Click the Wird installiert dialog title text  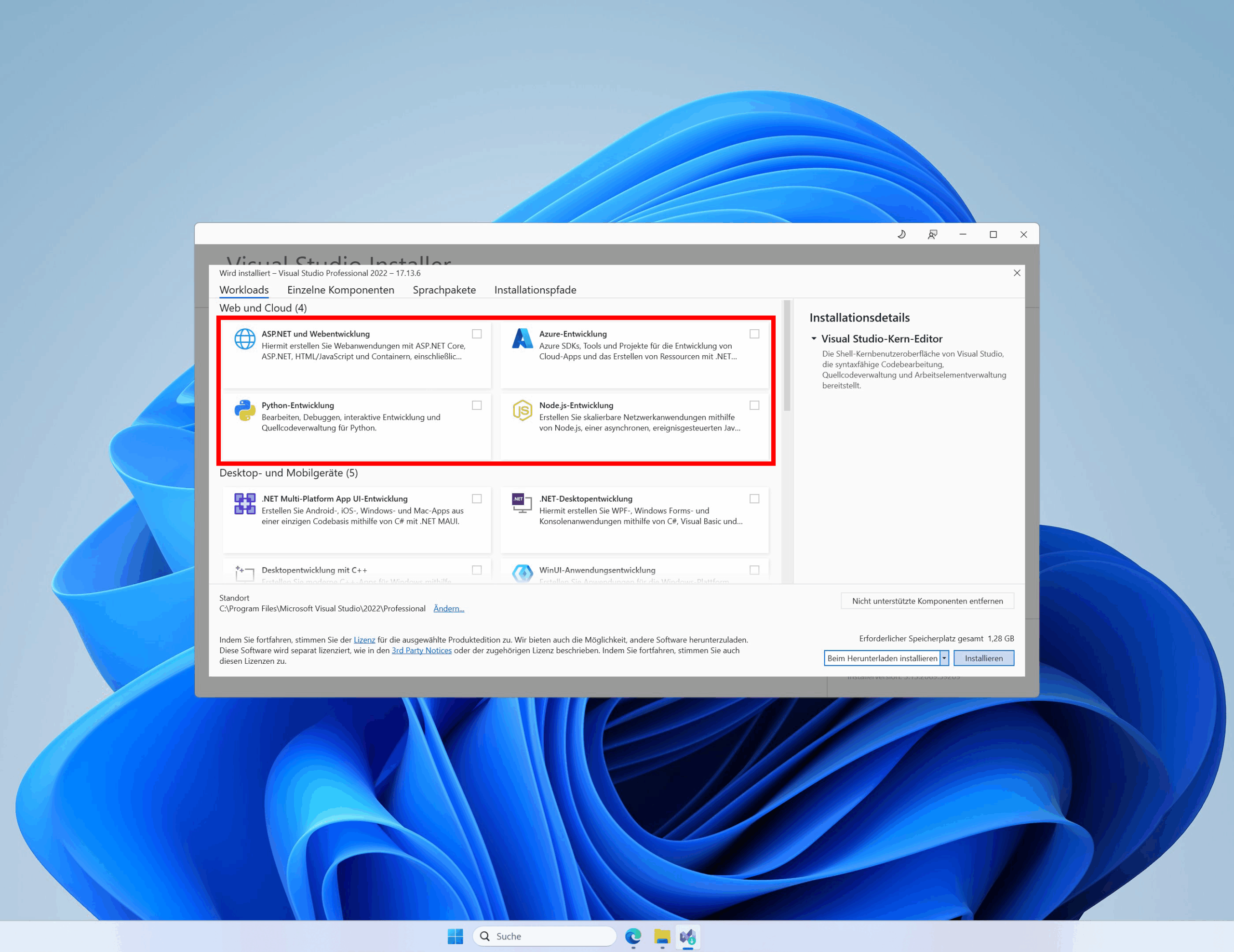320,273
